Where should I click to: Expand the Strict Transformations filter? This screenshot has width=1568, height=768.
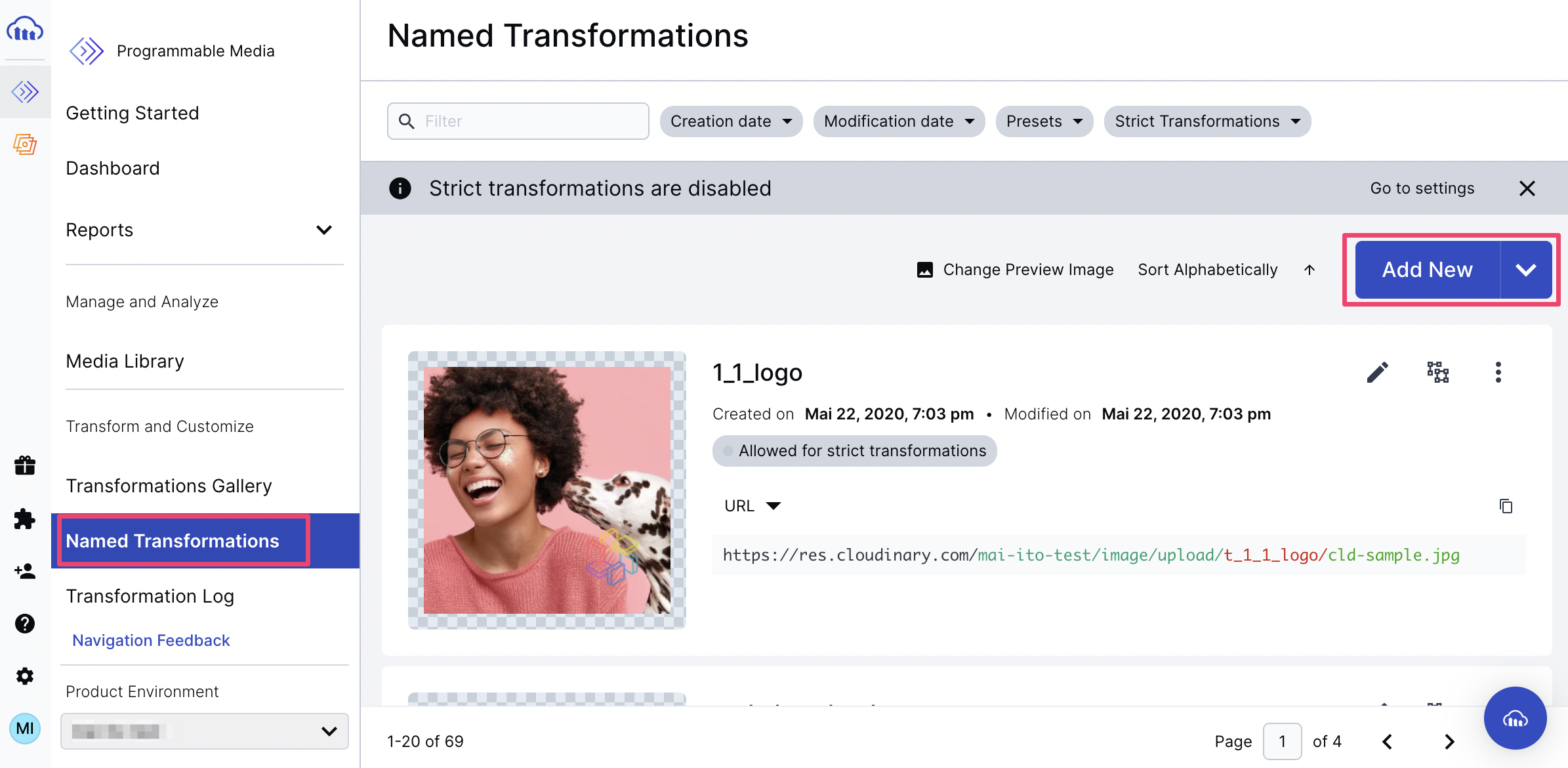[1207, 121]
